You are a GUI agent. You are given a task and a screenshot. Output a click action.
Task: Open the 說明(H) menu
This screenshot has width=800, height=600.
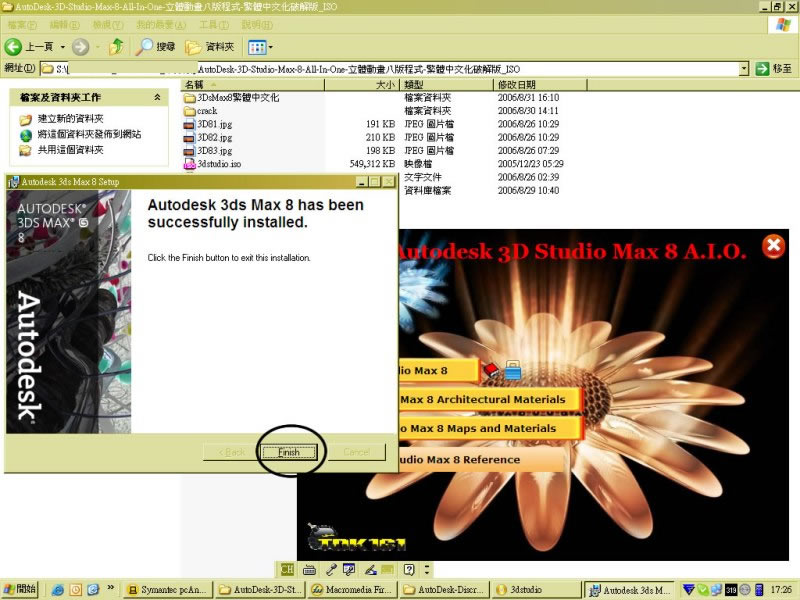257,24
